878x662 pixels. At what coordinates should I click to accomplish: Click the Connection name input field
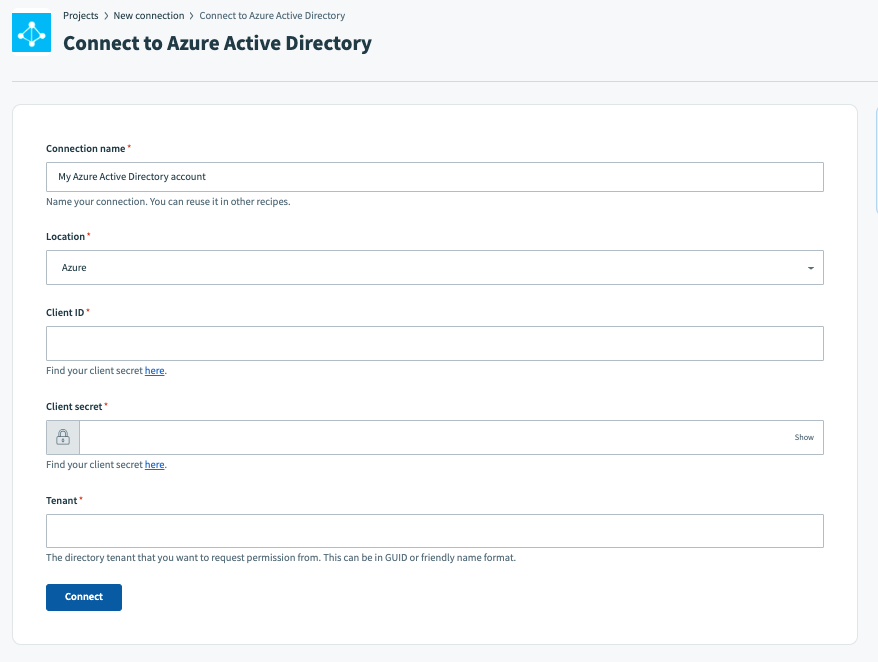click(x=434, y=176)
